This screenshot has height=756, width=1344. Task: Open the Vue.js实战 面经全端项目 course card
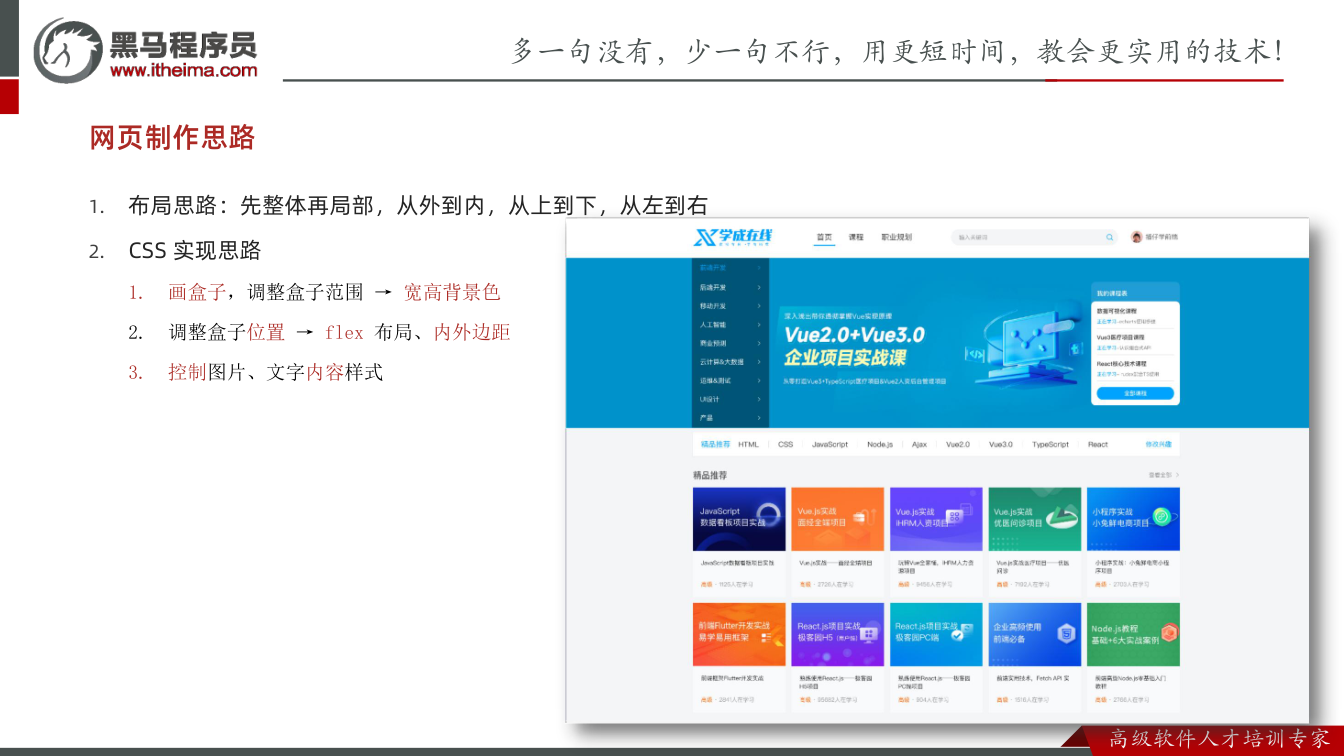click(837, 540)
